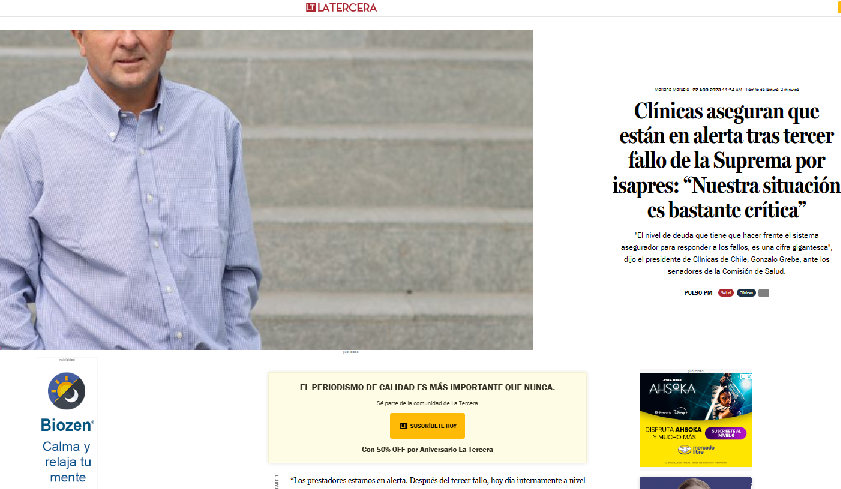
Task: Click the yellow Suscríbete hoy button
Action: click(x=427, y=426)
